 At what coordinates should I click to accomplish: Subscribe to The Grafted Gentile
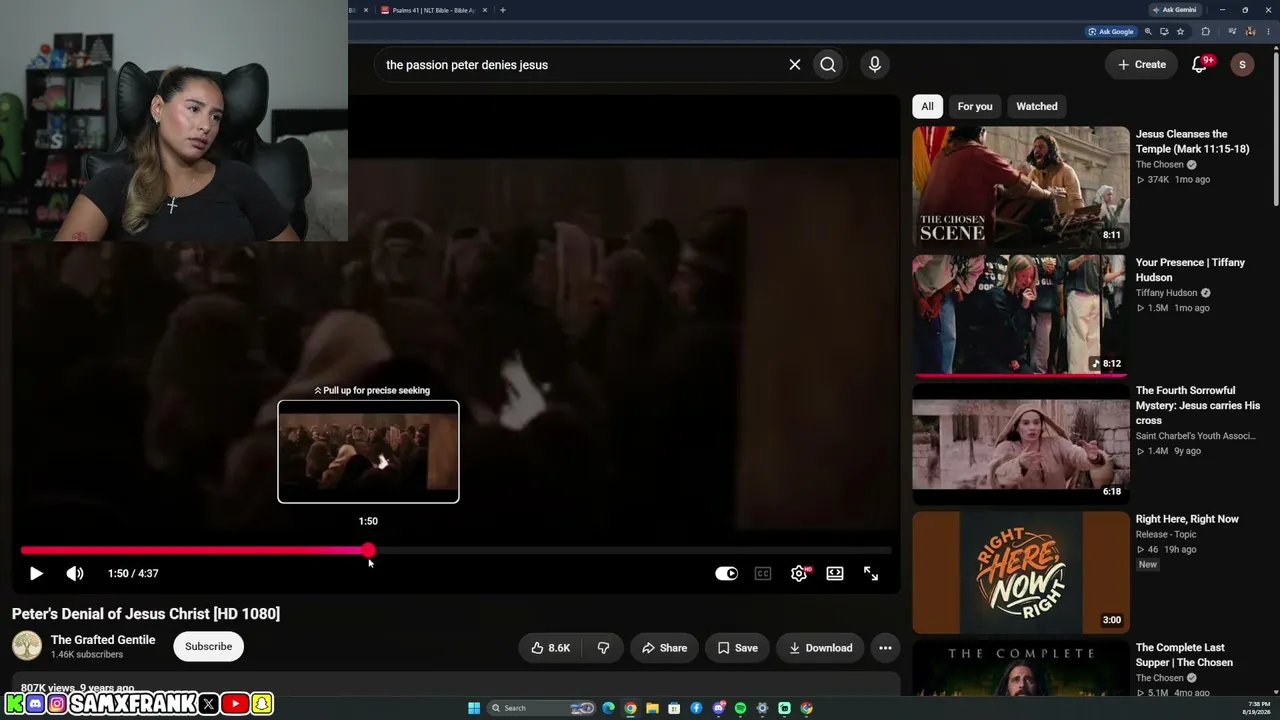(x=208, y=647)
